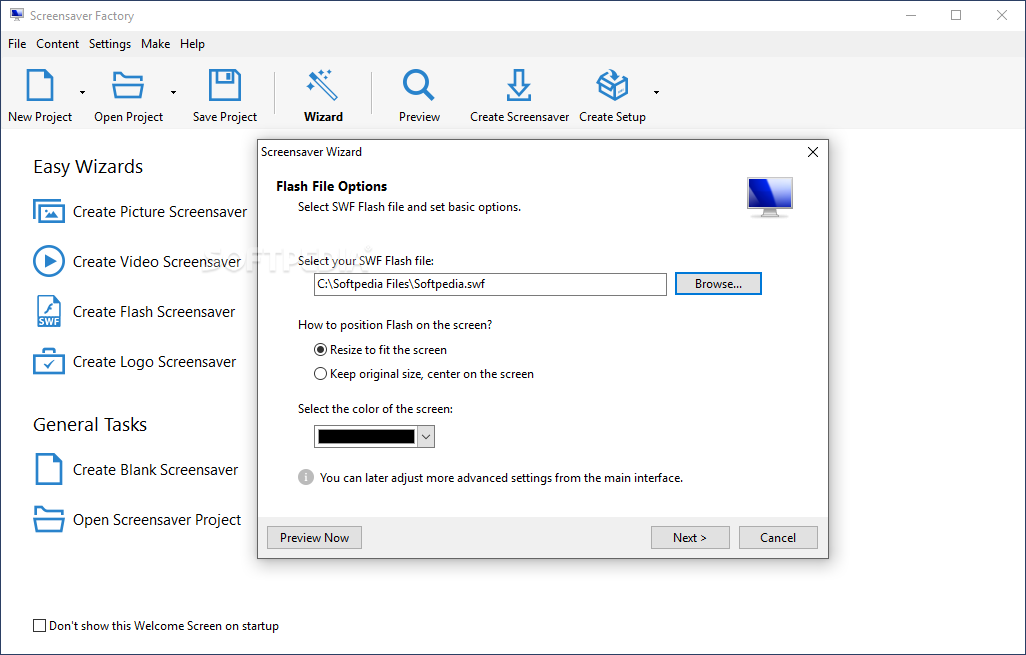
Task: Click the SWF Flash file path field
Action: (x=490, y=284)
